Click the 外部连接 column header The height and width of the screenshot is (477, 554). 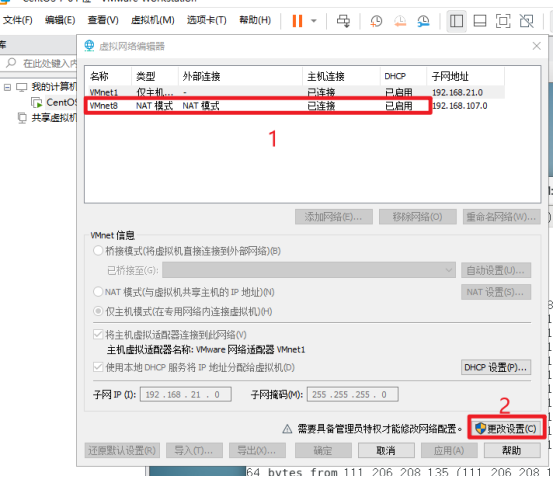tap(240, 76)
